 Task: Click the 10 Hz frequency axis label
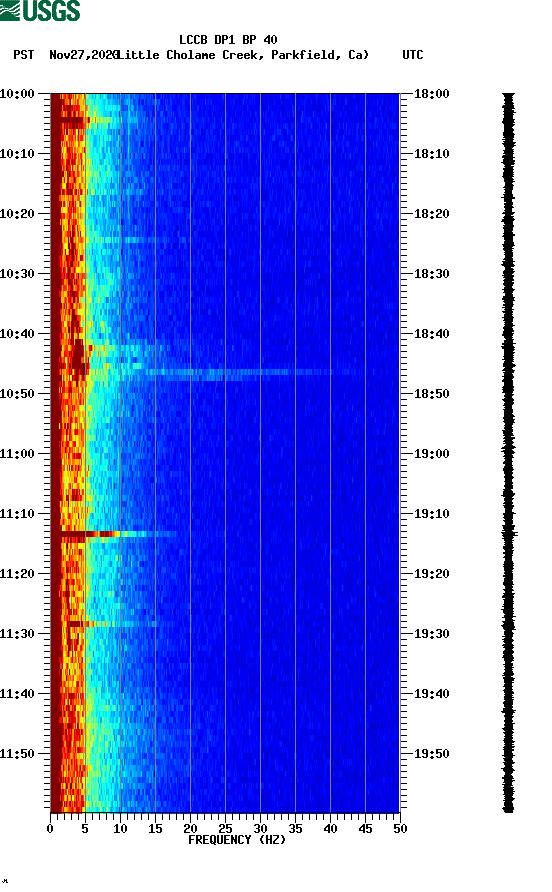coord(120,829)
